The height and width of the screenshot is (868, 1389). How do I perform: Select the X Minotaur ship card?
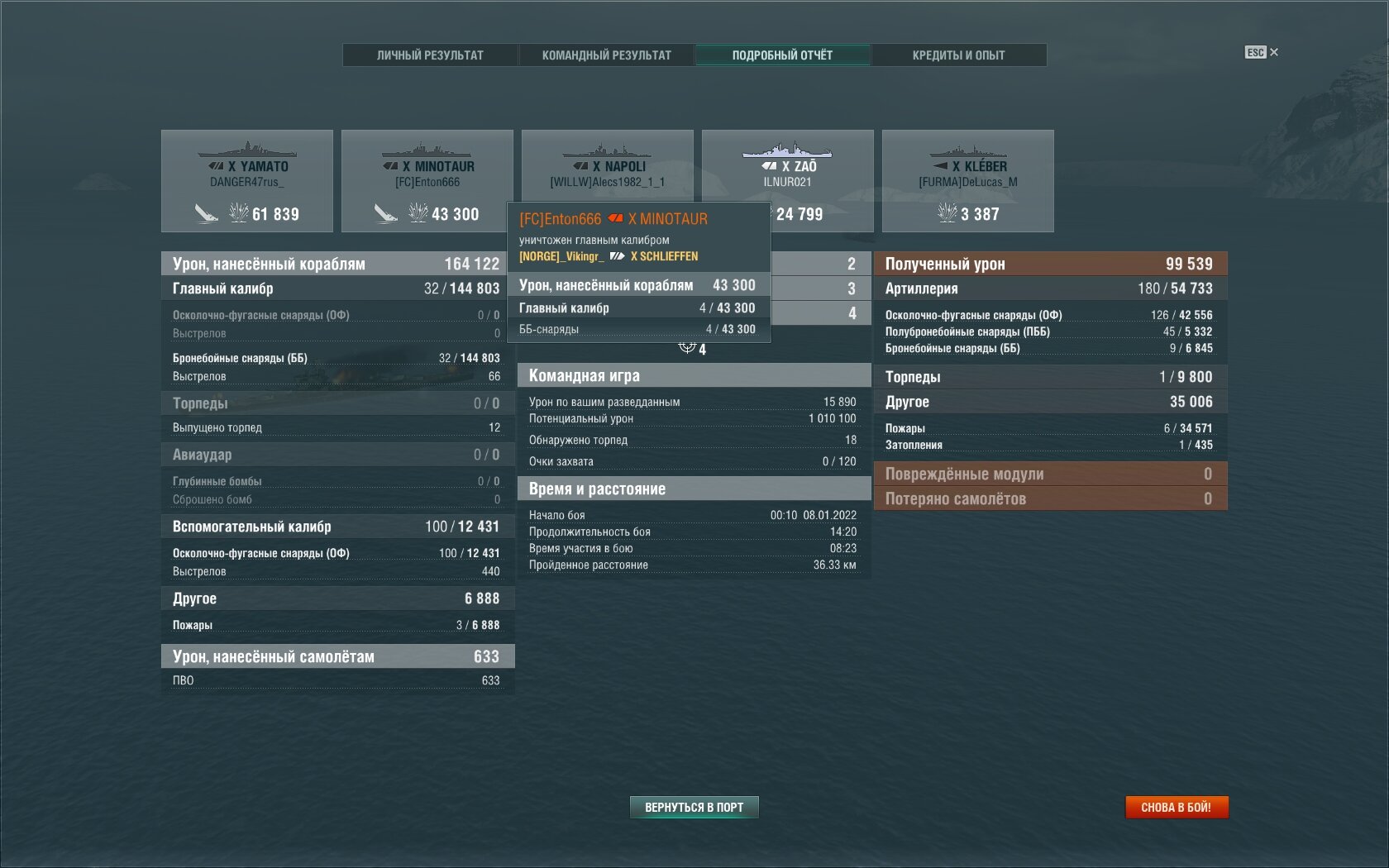coord(427,181)
